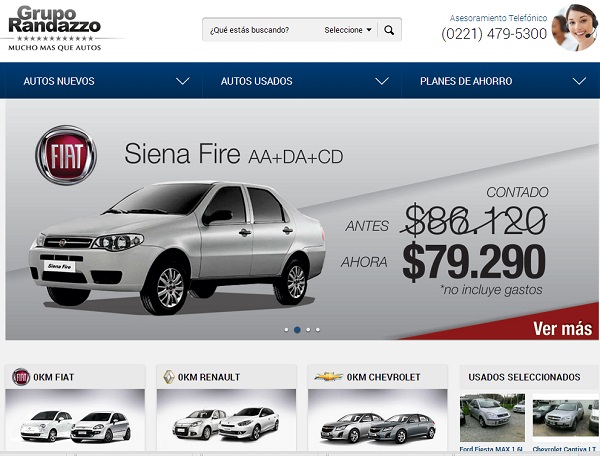The height and width of the screenshot is (456, 600).
Task: Click the Grupo Randazzo logo
Action: 55,28
